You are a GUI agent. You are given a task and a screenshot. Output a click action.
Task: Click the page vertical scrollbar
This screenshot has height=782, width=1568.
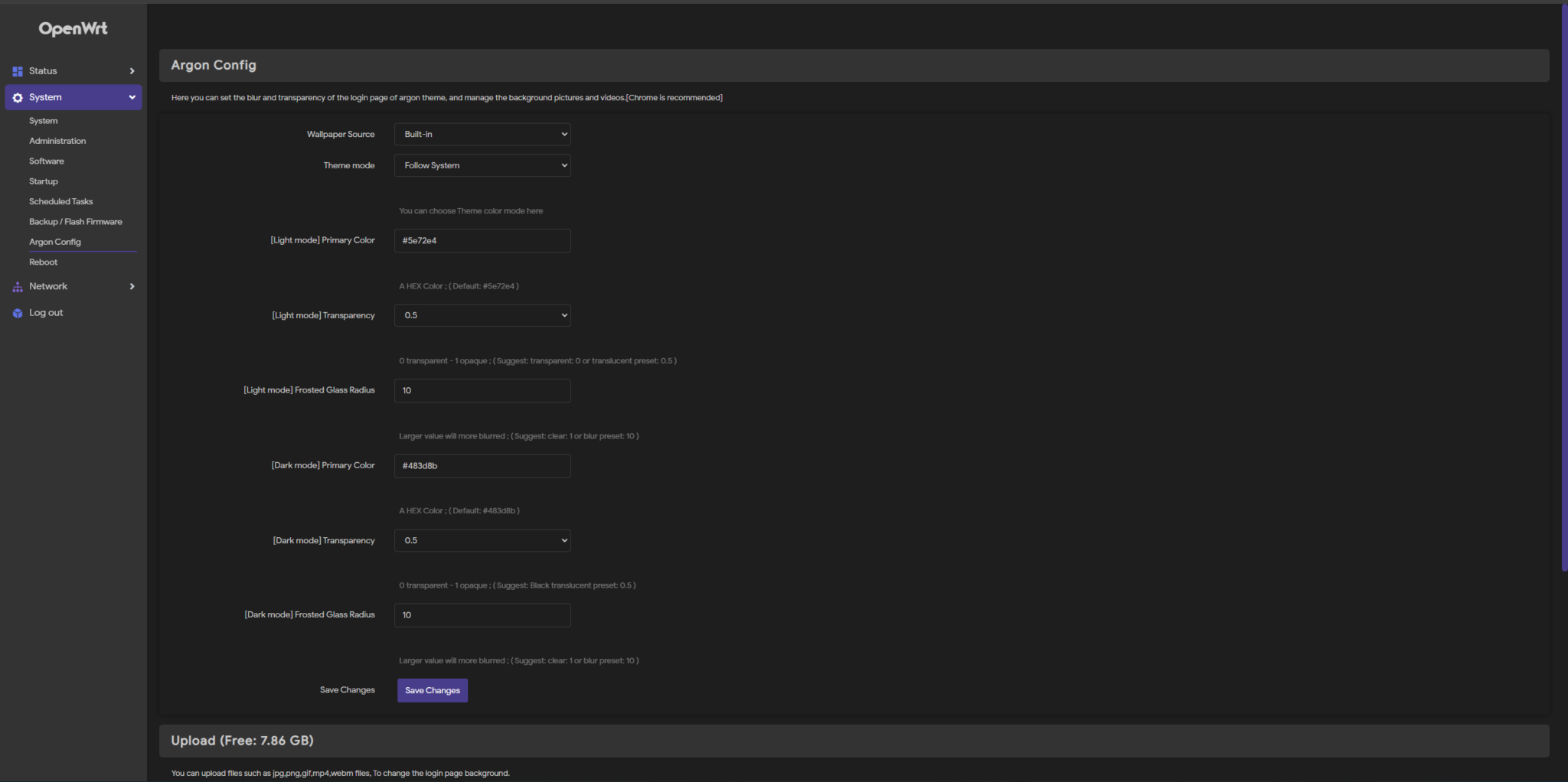1564,291
